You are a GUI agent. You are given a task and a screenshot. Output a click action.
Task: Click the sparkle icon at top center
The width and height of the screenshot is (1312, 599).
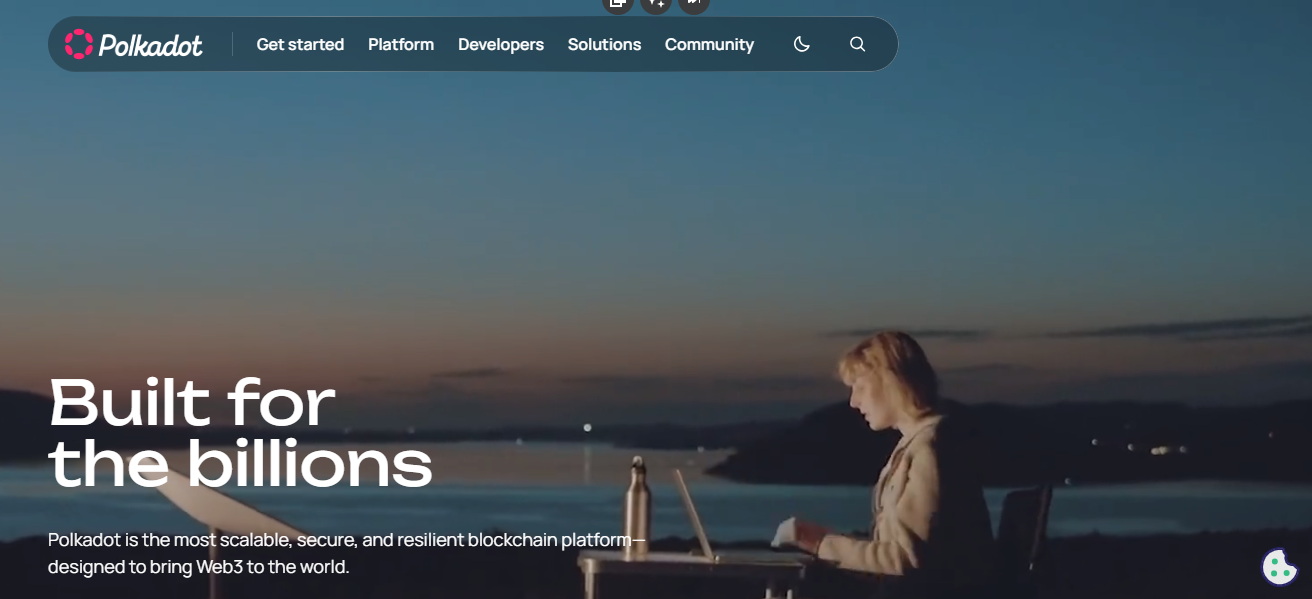(655, 4)
